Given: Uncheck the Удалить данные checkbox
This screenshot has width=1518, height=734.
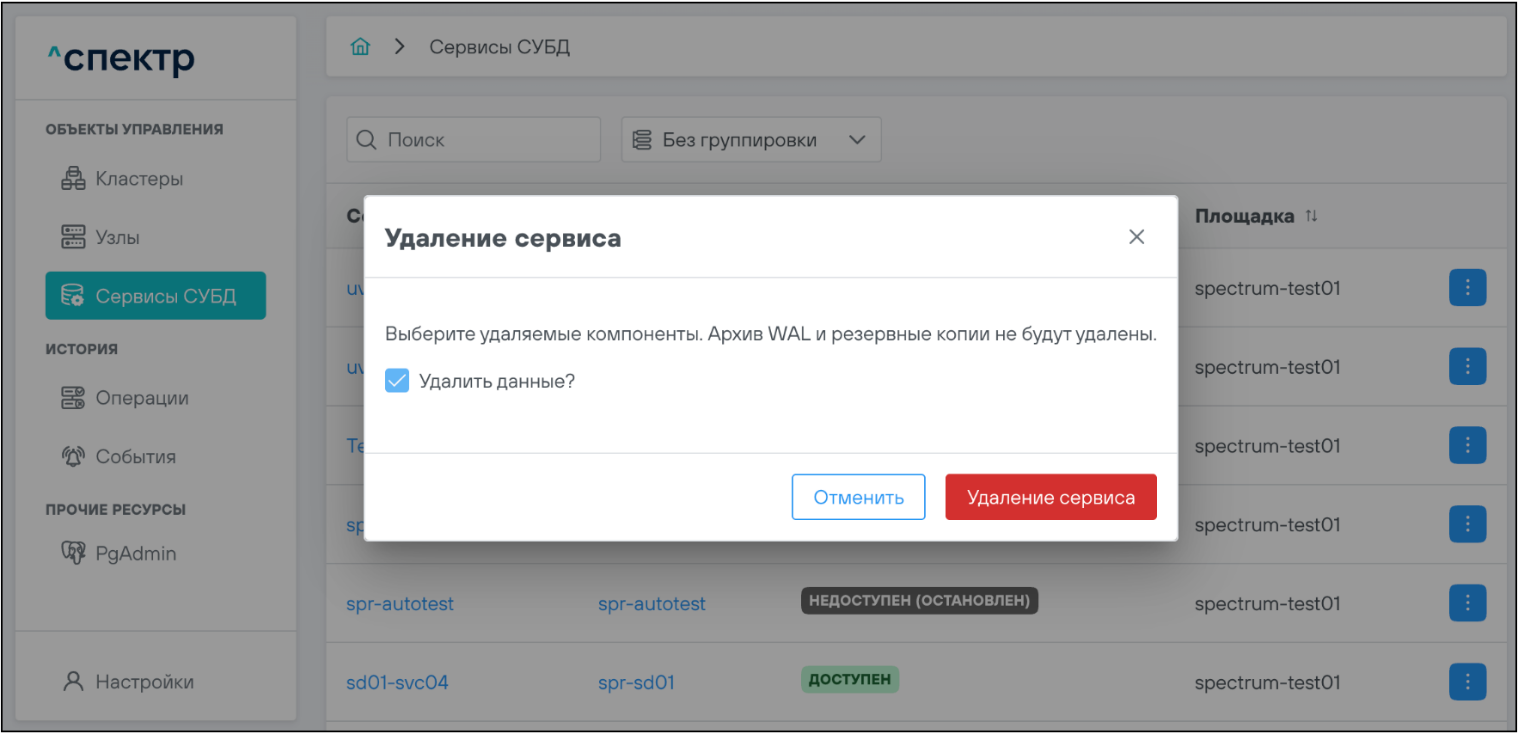Looking at the screenshot, I should pos(397,381).
